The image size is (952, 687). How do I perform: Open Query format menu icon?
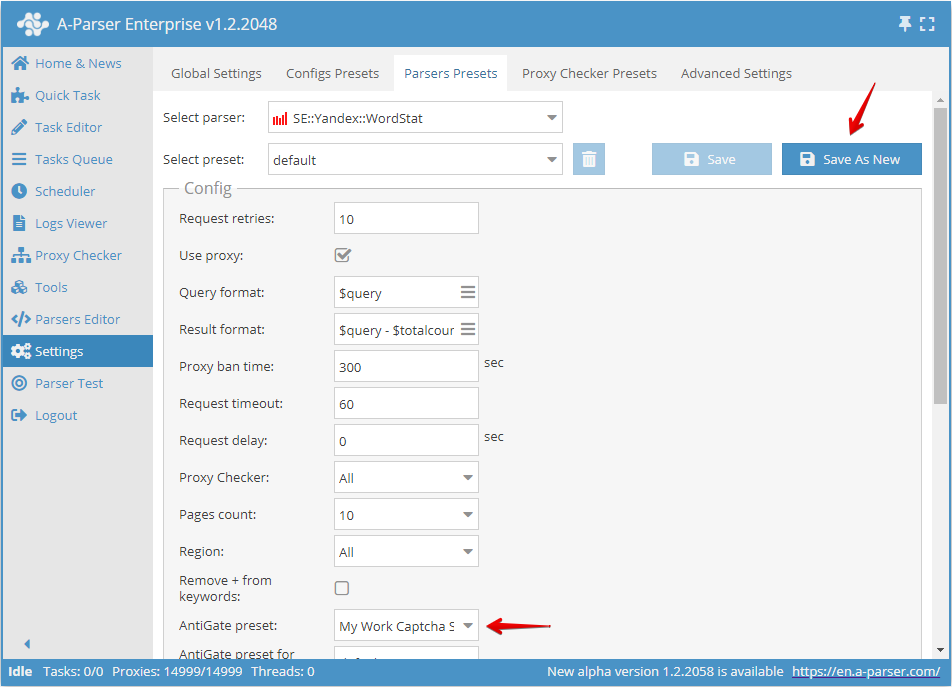click(467, 292)
